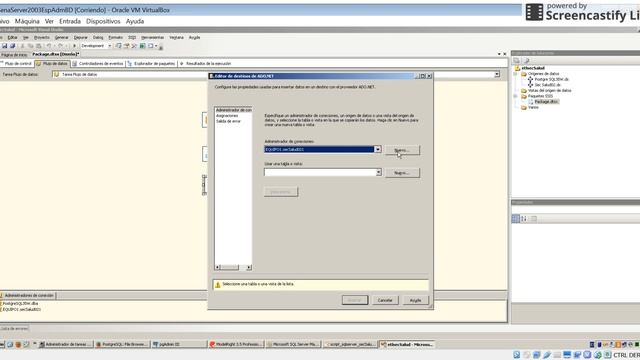Open ModelRight 3.5 Professional taskbar button
Screen dimensions: 640x360
[236, 344]
